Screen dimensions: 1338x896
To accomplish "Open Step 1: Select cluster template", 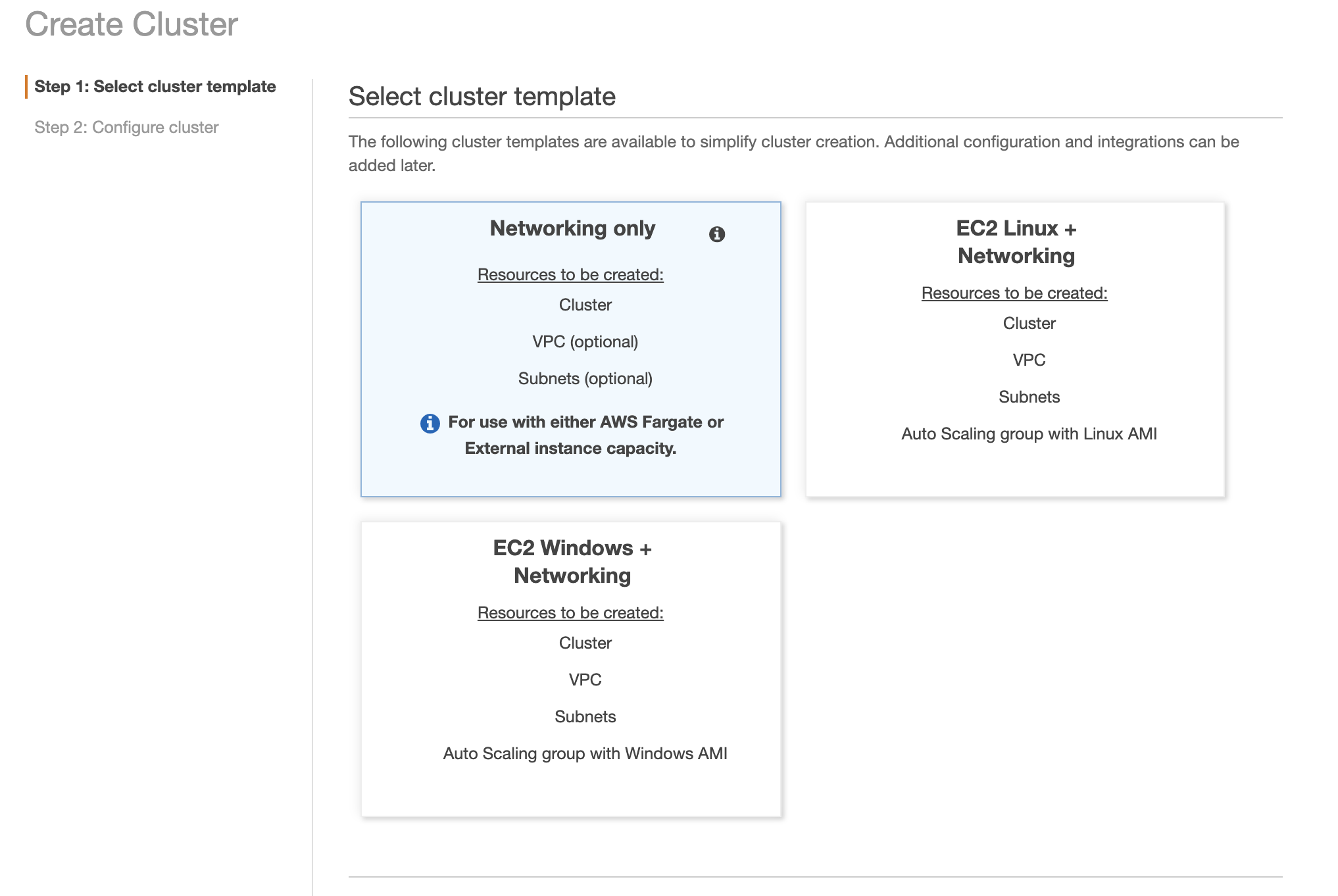I will point(155,86).
